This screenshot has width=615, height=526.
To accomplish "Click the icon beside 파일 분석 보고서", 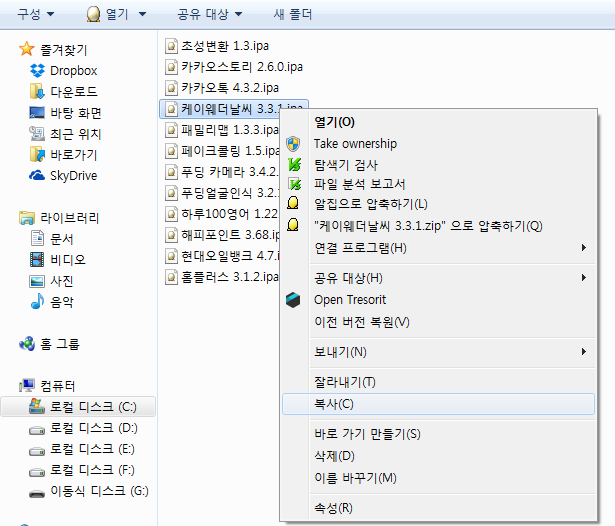I will (x=295, y=184).
